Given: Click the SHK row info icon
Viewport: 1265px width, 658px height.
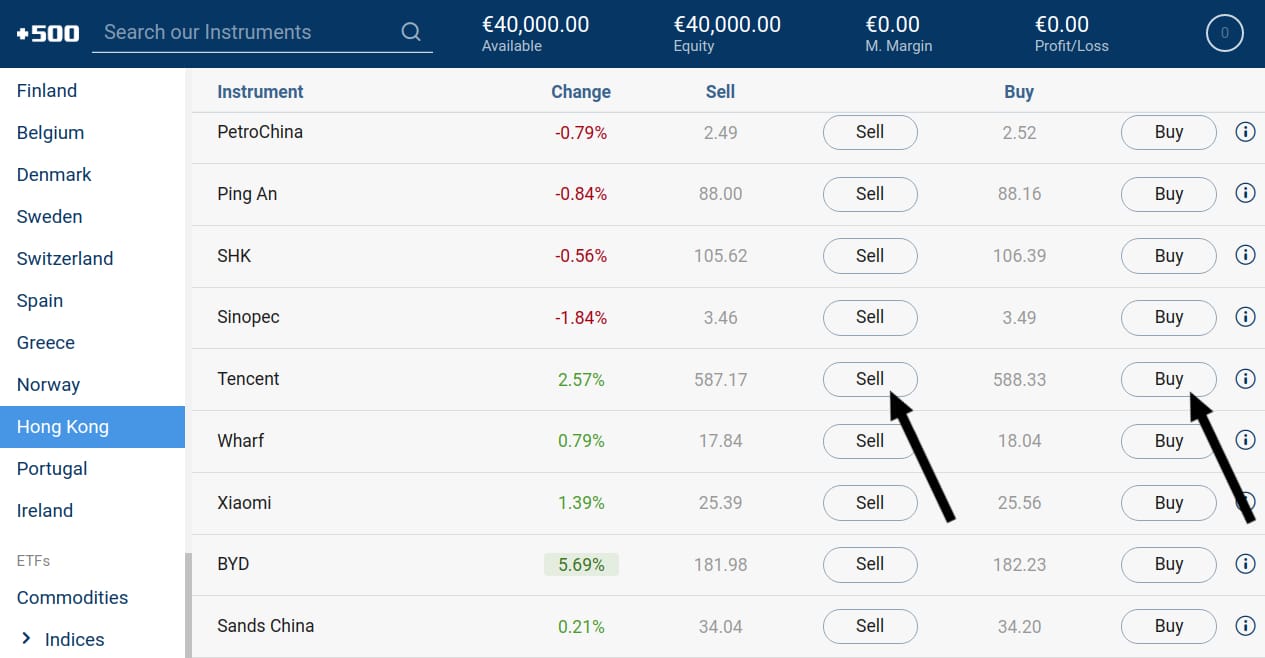Looking at the screenshot, I should point(1245,256).
